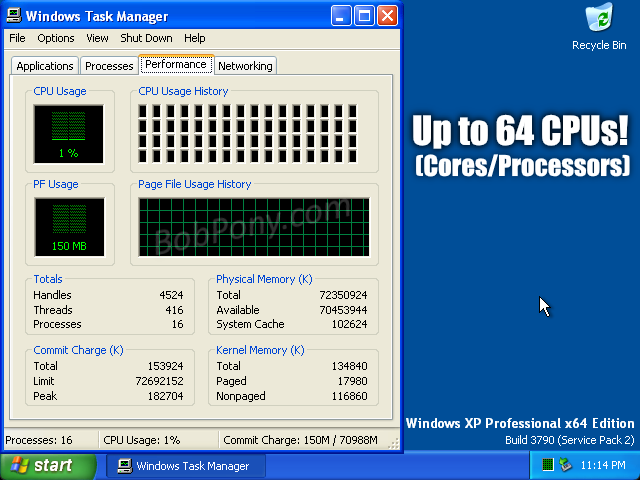
Task: Click the Task Manager title bar icon
Action: 14,16
